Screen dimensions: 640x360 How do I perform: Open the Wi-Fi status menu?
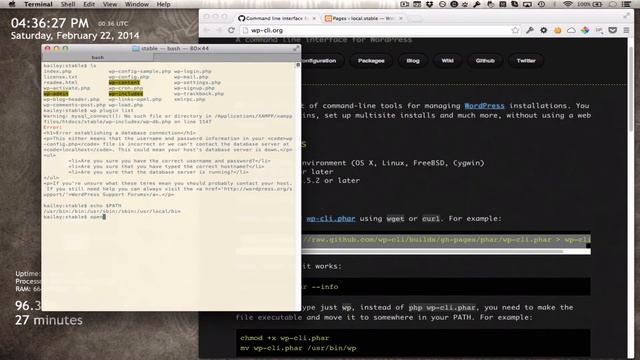(567, 4)
